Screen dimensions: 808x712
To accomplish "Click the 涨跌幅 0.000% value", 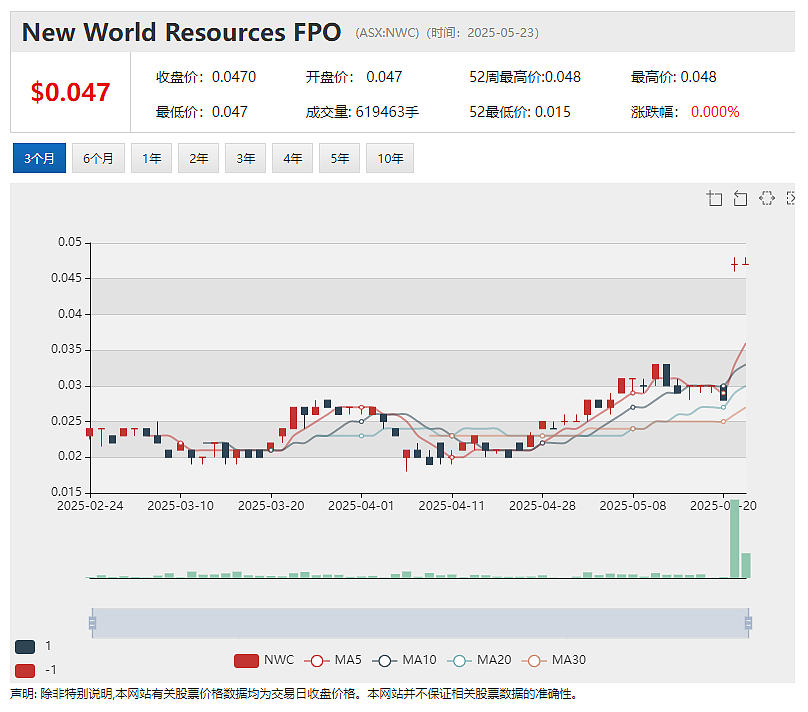I will [685, 112].
